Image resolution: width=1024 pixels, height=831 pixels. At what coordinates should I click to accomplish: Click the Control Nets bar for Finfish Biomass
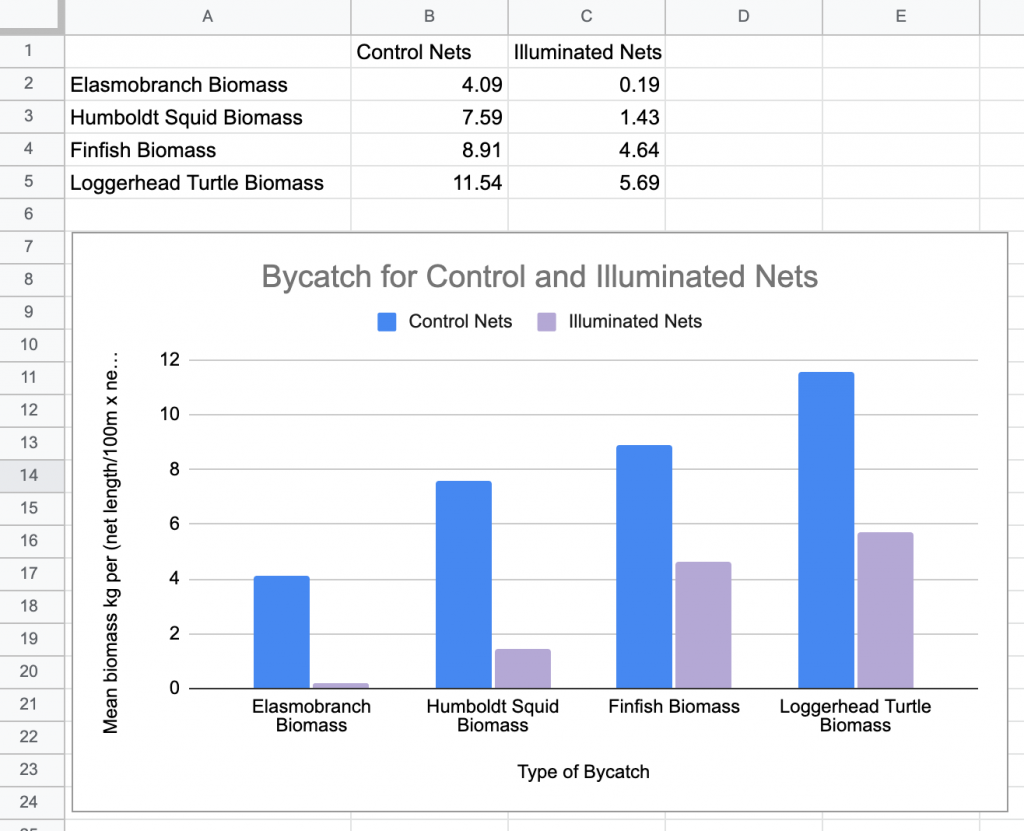(x=644, y=560)
